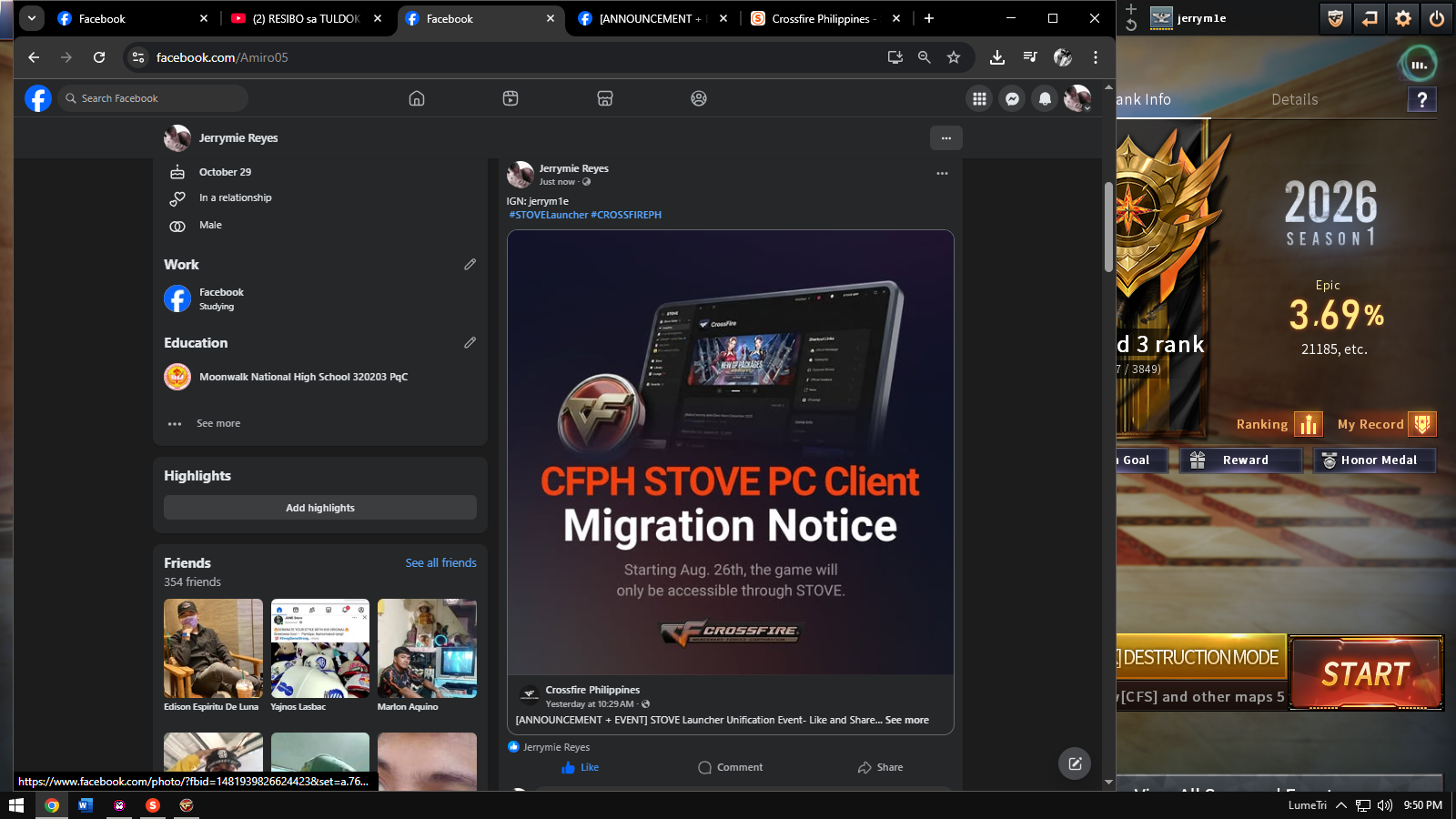Like Jerrymie Reyes's post
This screenshot has height=819, width=1456.
pyautogui.click(x=581, y=767)
